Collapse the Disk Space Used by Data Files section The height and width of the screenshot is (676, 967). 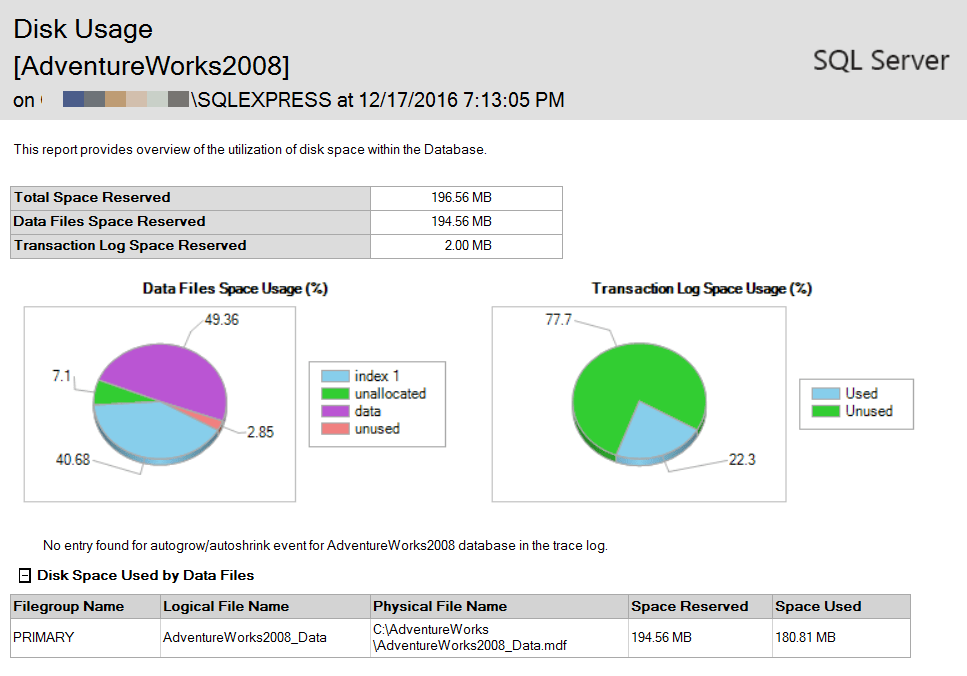tap(25, 575)
